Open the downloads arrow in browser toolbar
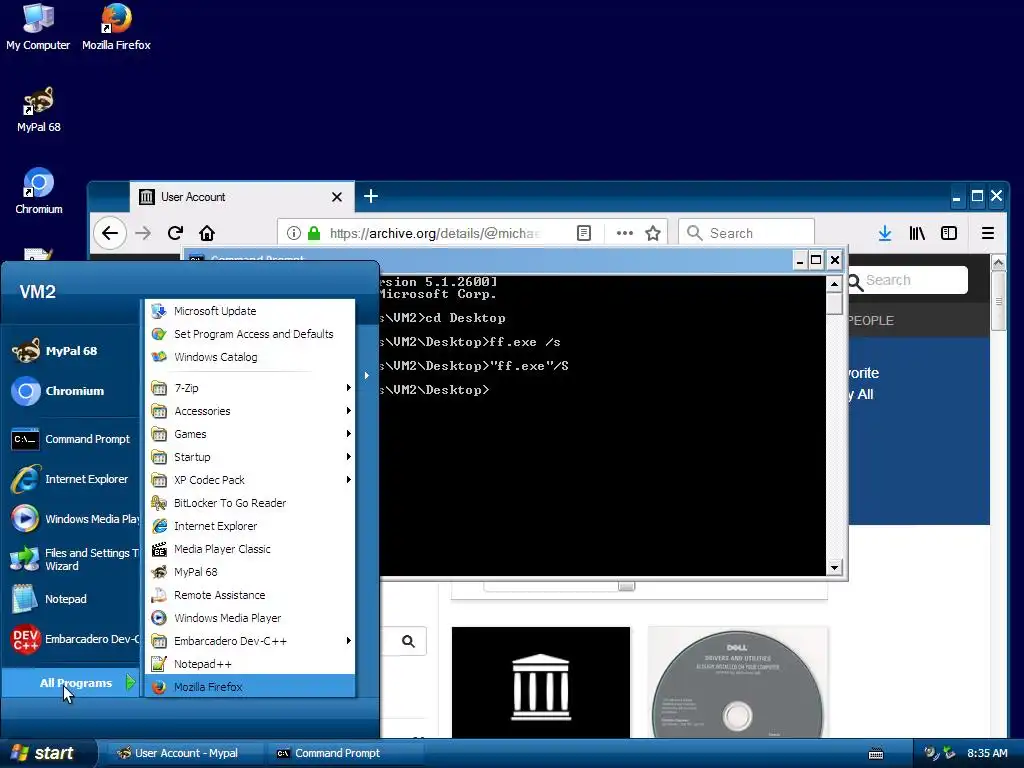Image resolution: width=1024 pixels, height=768 pixels. [x=885, y=233]
